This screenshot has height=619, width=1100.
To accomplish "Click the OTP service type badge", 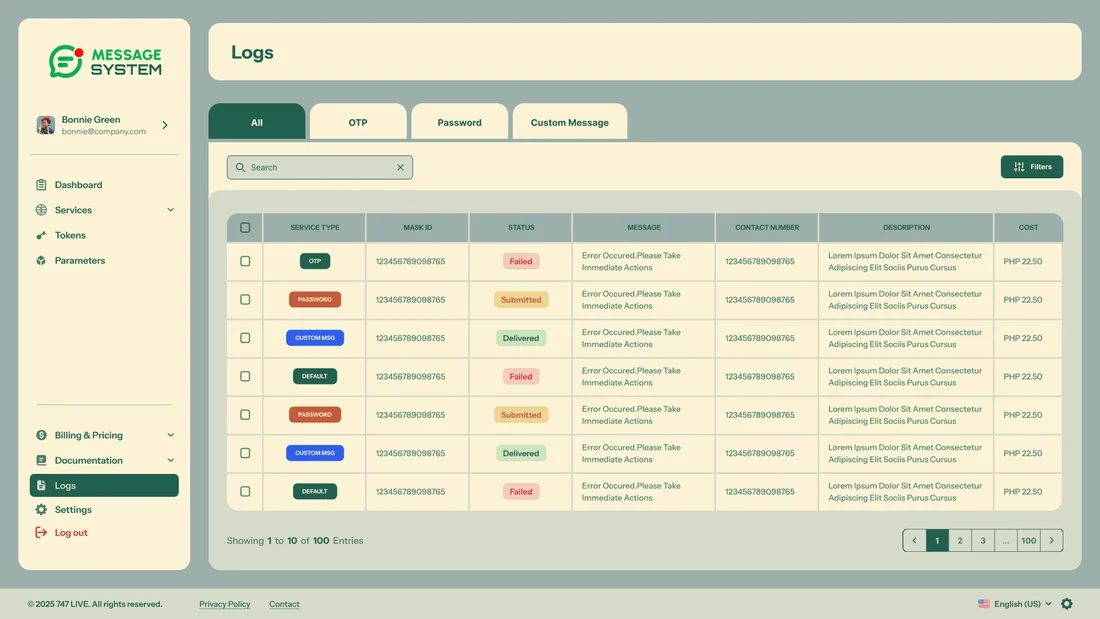I will tap(315, 261).
